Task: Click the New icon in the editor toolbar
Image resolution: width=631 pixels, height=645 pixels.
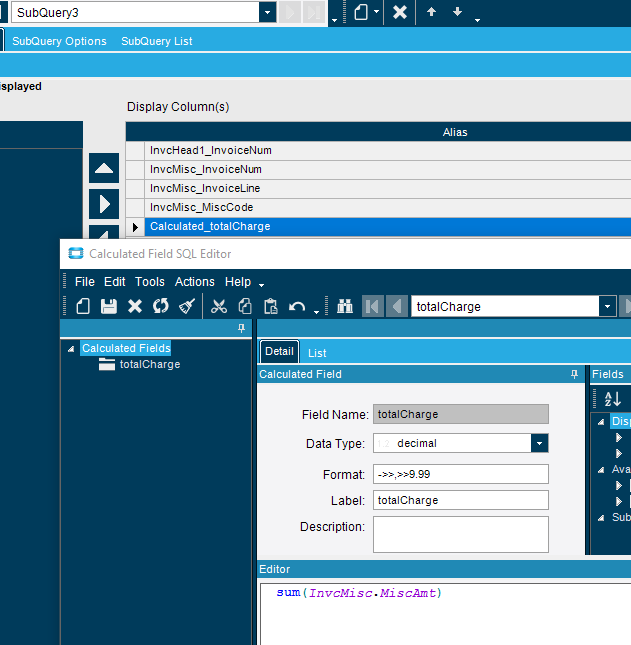Action: [x=84, y=306]
